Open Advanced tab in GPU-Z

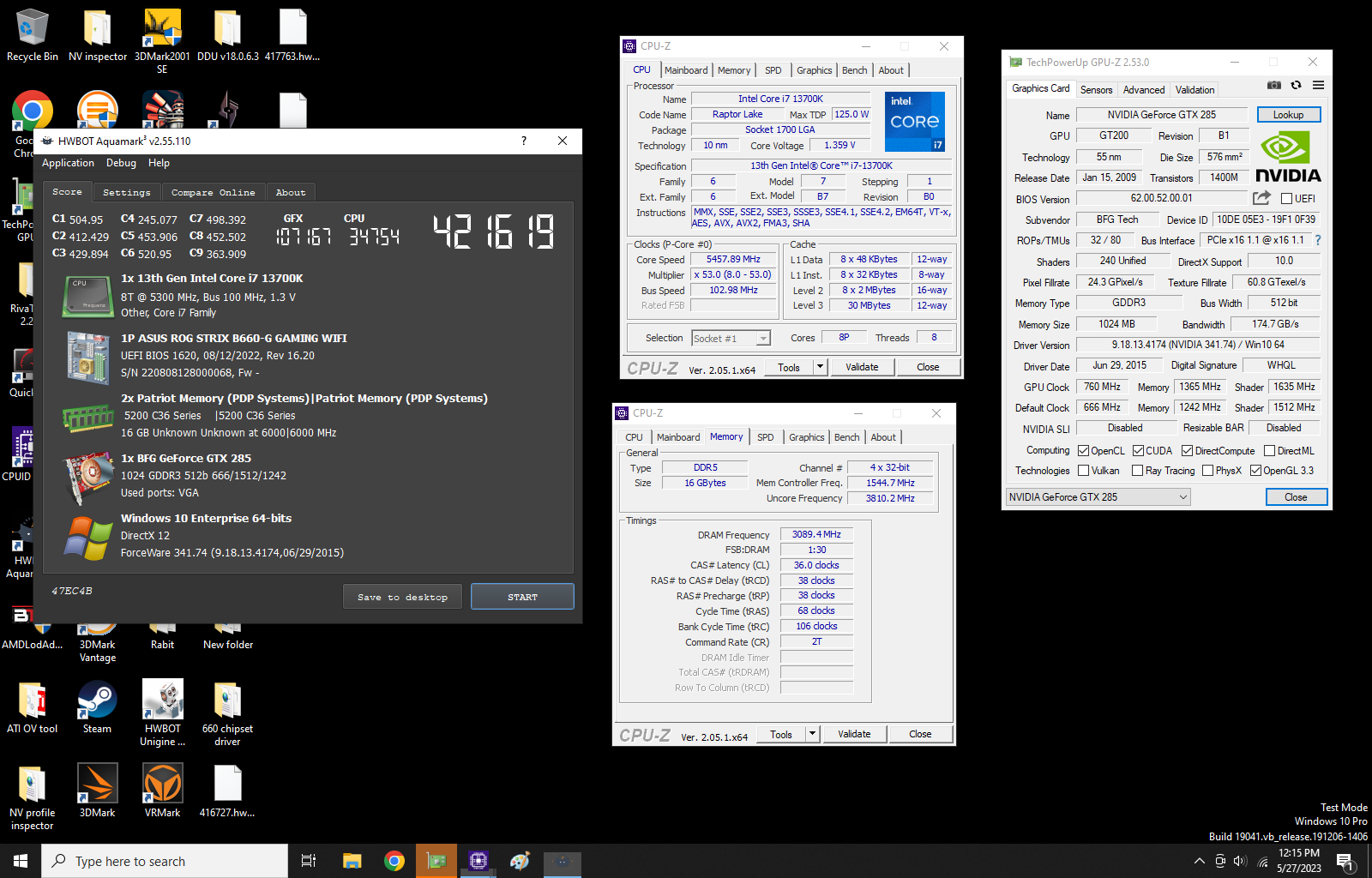1144,90
